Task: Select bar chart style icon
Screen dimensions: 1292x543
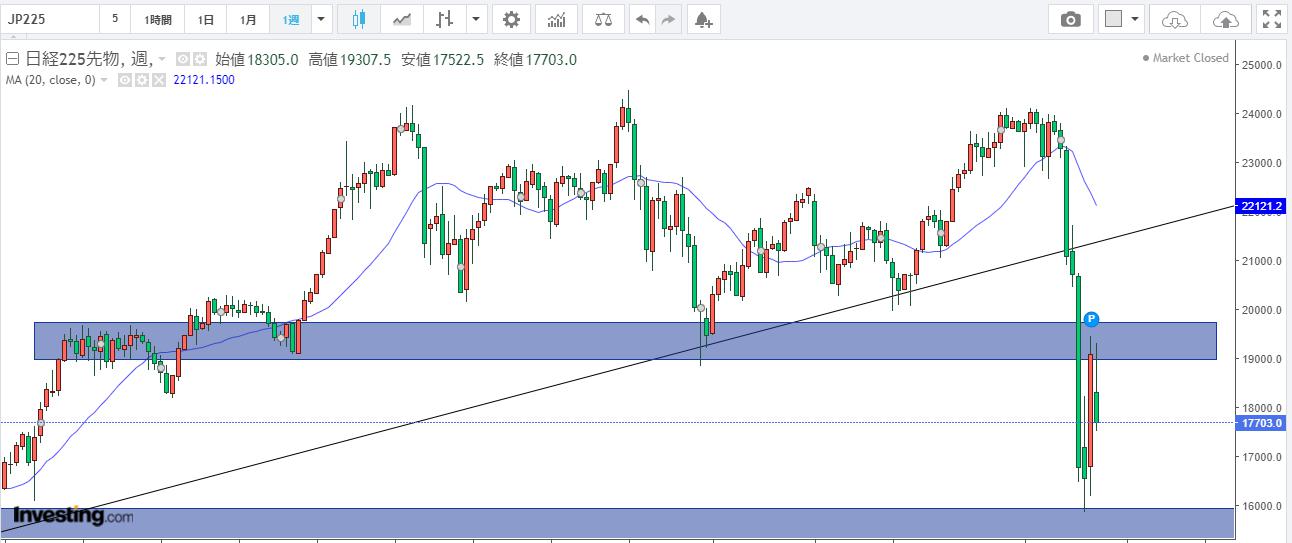Action: 445,19
